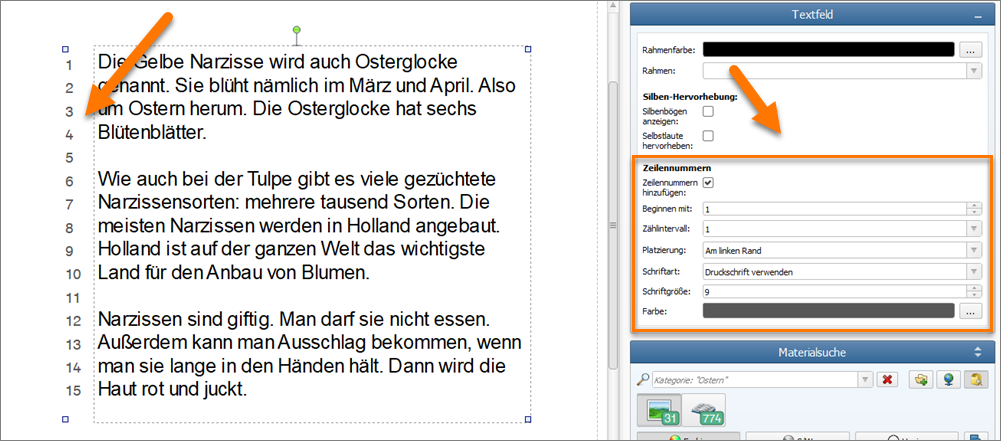Click the ellipsis button next to Rahmenfarbe
This screenshot has width=1001, height=441.
click(x=971, y=48)
